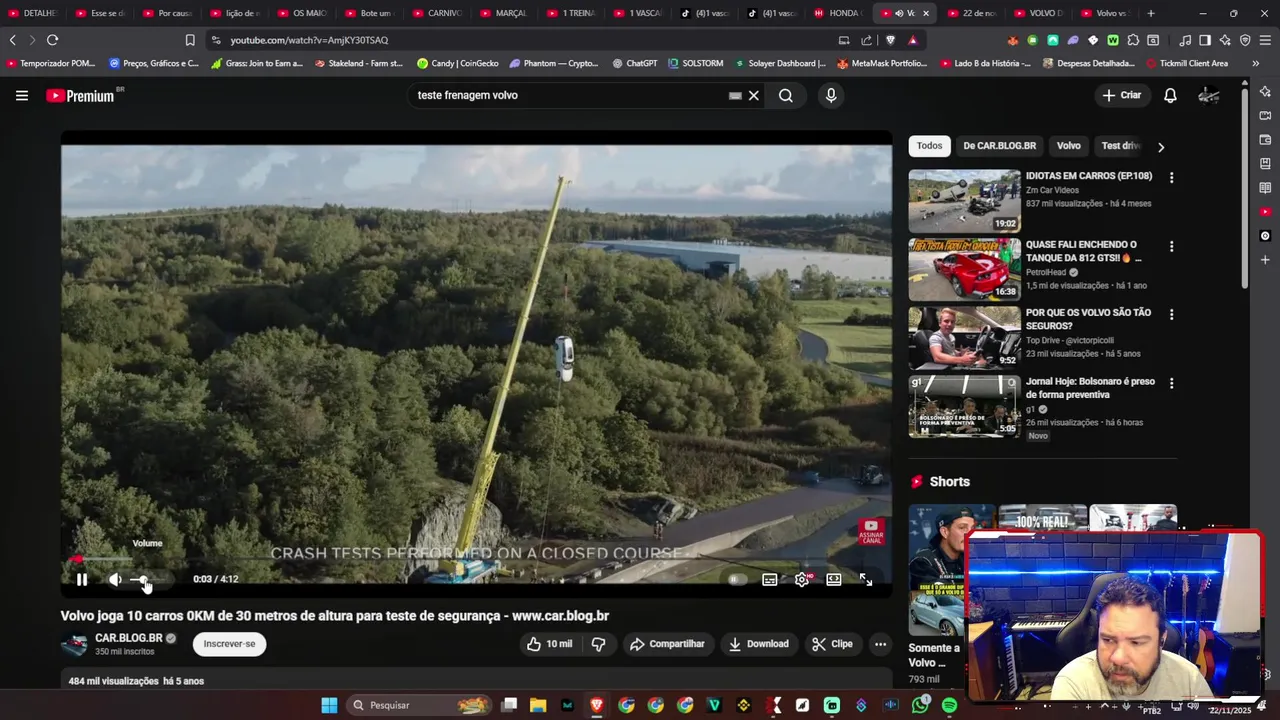Switch to HONDA browser tab
This screenshot has width=1280, height=720.
tap(837, 13)
